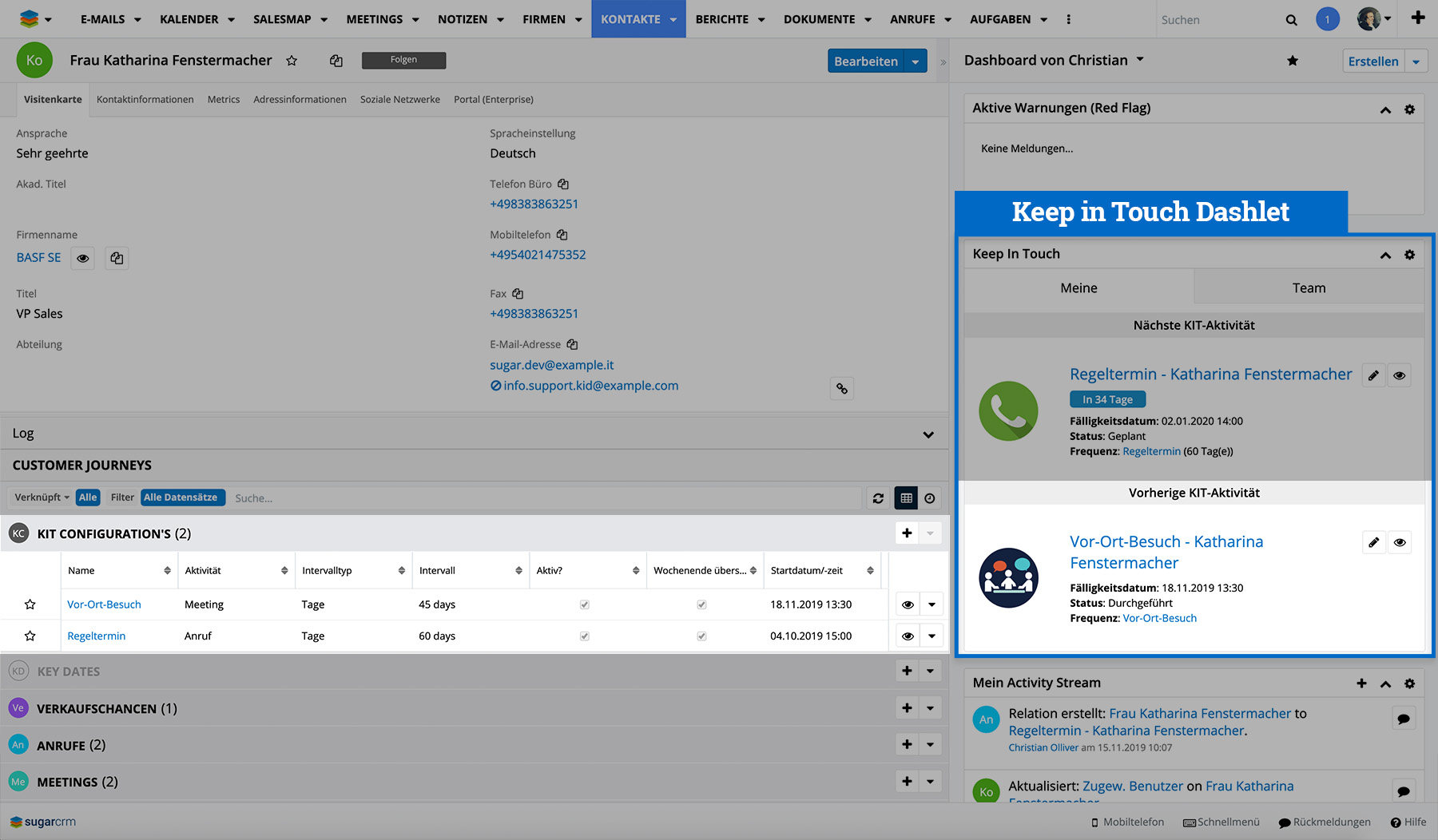The image size is (1438, 840).
Task: Open the notifications badge
Action: tap(1327, 19)
